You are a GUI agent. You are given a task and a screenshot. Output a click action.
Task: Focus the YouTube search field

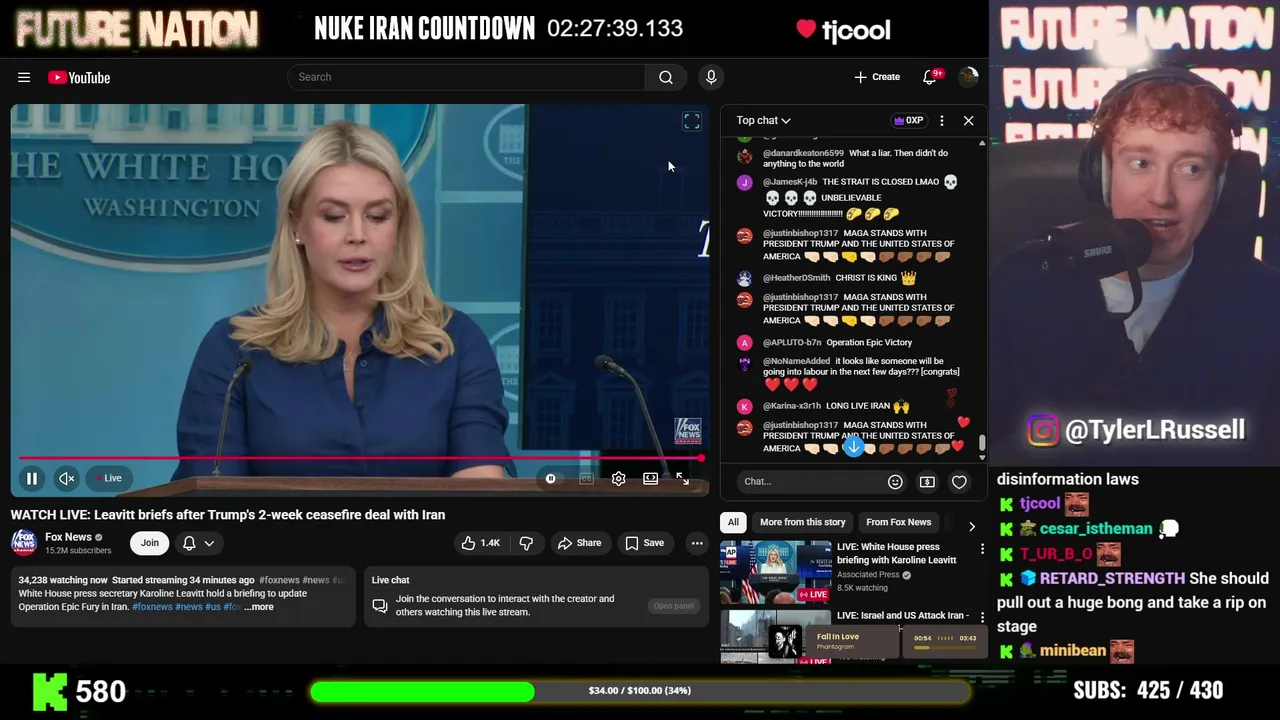coord(466,77)
